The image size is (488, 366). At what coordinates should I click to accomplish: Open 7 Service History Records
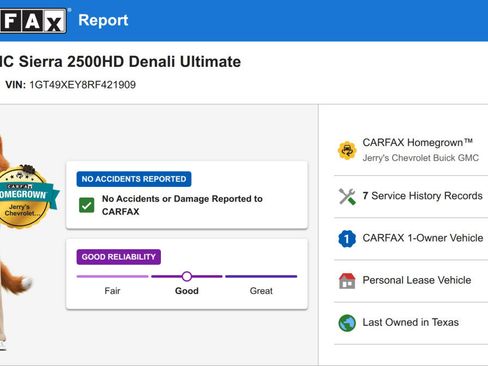coord(411,196)
